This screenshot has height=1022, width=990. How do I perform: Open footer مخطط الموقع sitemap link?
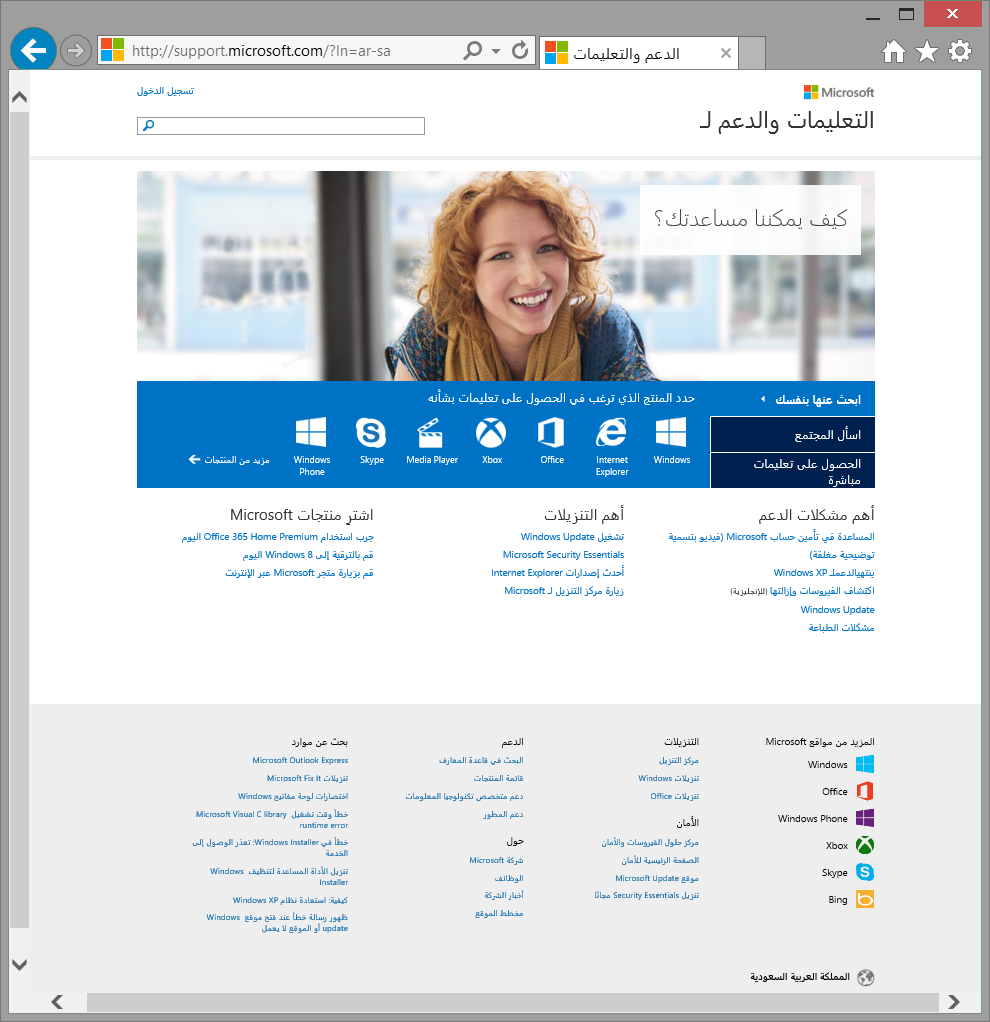(499, 913)
